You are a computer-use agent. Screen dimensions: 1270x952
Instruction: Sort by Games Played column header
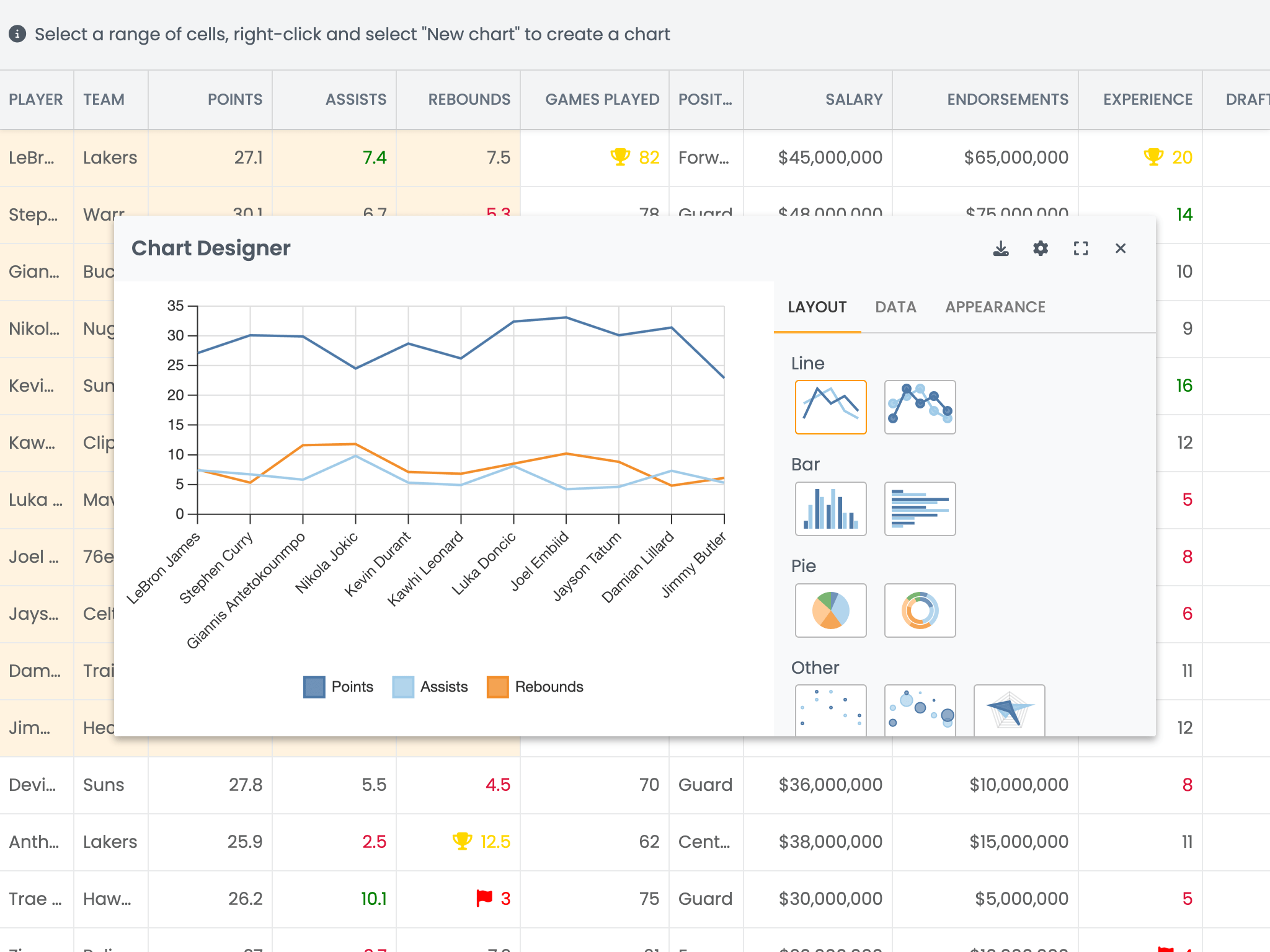point(602,100)
